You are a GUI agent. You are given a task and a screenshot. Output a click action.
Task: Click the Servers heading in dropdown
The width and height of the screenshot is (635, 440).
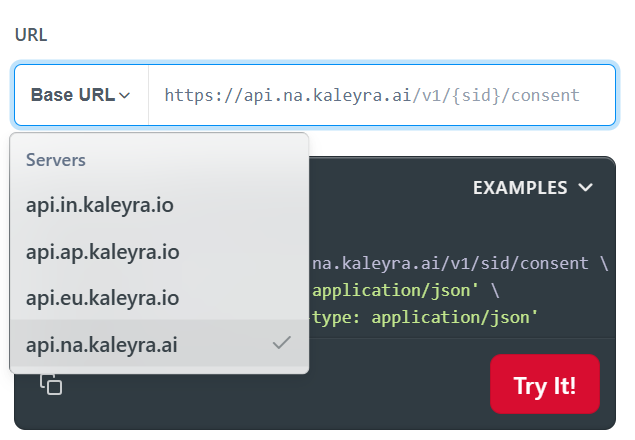click(x=56, y=160)
